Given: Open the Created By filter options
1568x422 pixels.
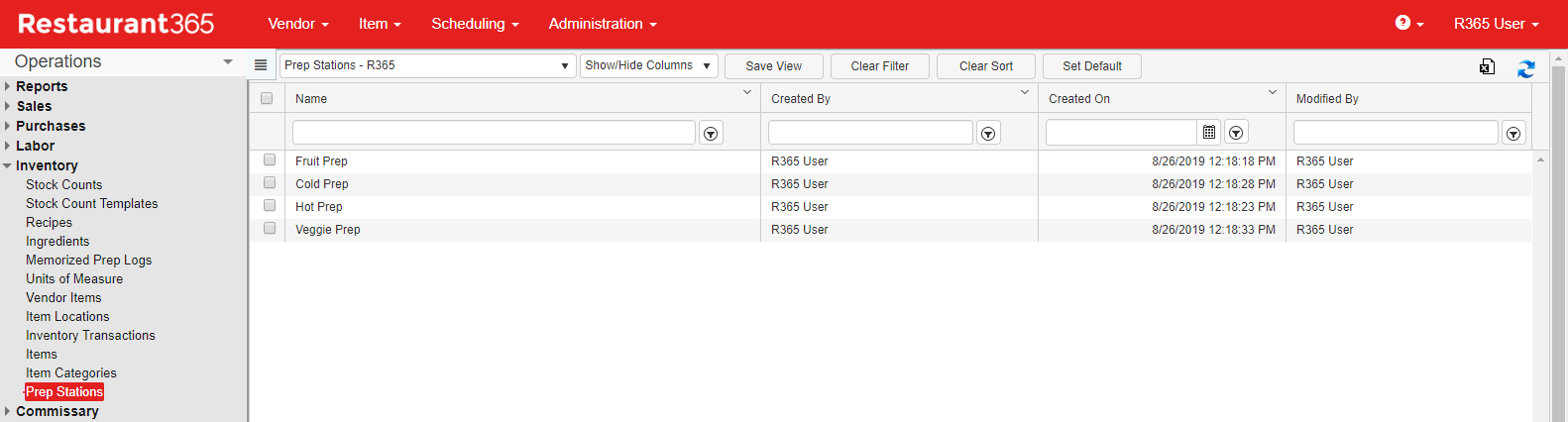Looking at the screenshot, I should [988, 133].
